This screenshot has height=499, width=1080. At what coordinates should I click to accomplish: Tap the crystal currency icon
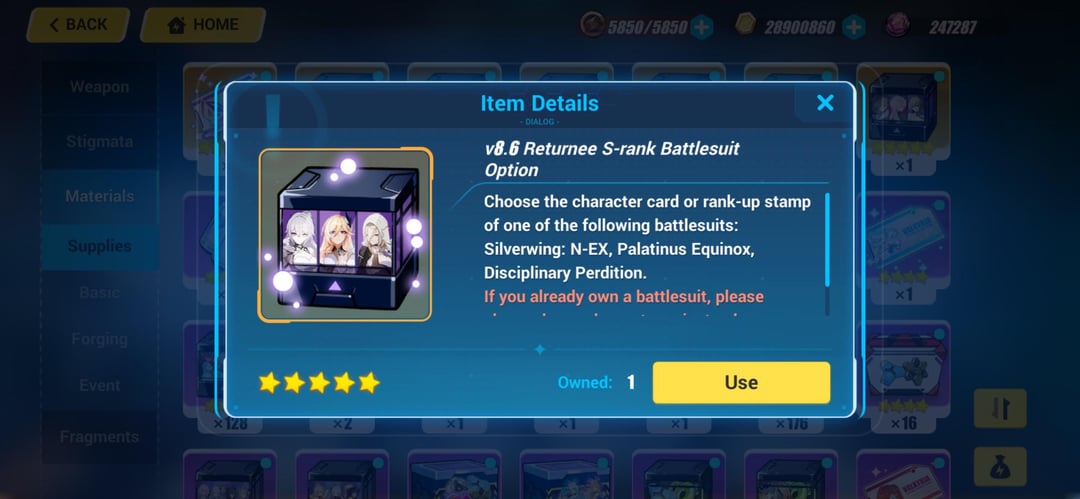tap(897, 26)
